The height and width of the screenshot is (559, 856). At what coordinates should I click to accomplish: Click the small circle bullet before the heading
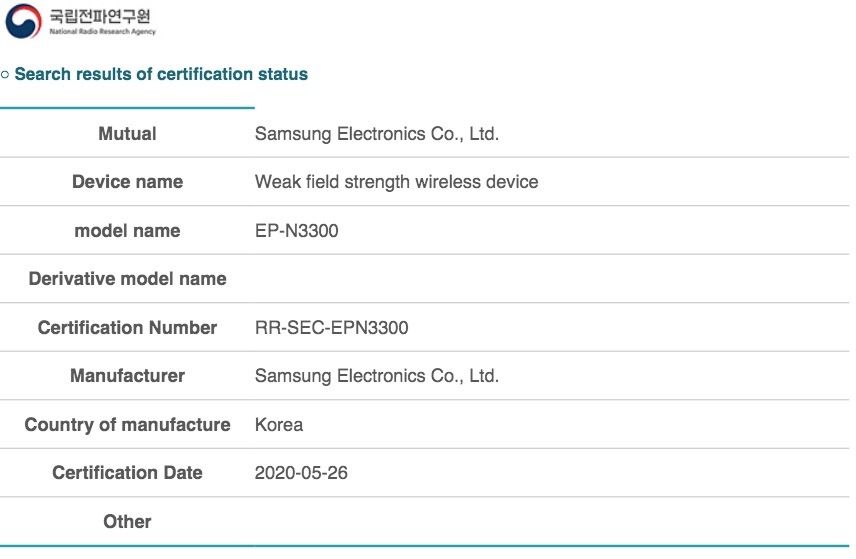[5, 75]
